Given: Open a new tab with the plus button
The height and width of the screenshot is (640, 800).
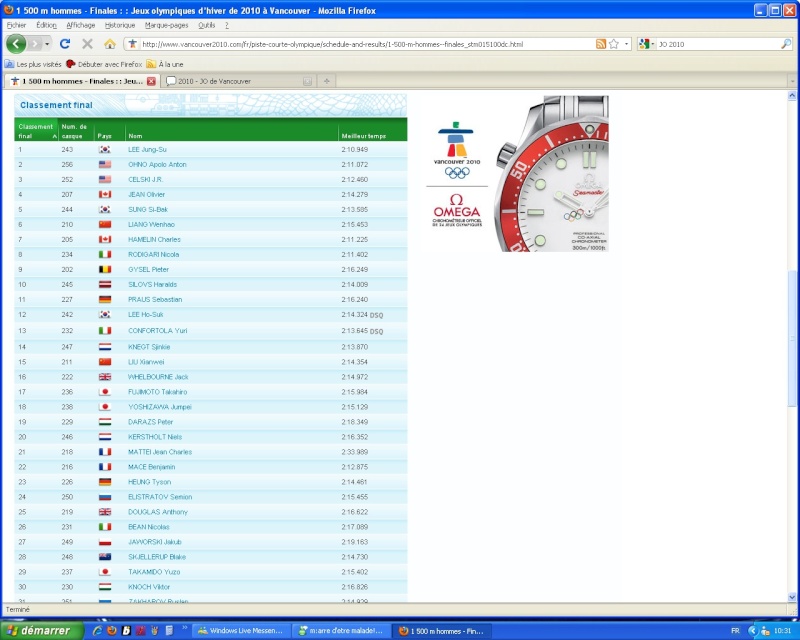Looking at the screenshot, I should point(327,81).
